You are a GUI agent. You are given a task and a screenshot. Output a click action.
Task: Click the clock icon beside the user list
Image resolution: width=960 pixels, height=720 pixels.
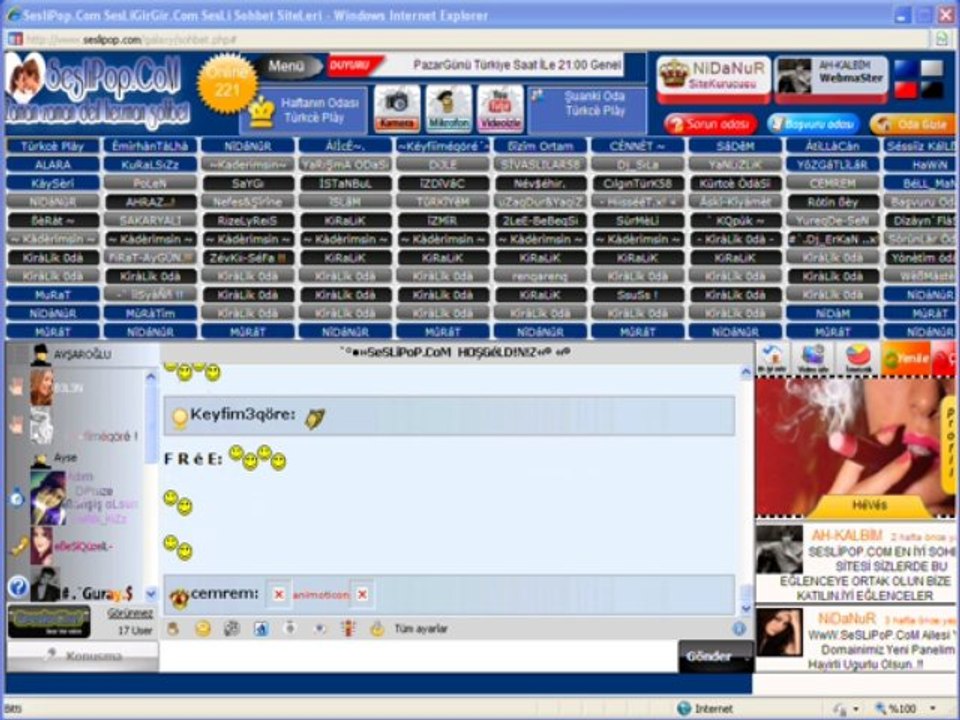[x=17, y=498]
